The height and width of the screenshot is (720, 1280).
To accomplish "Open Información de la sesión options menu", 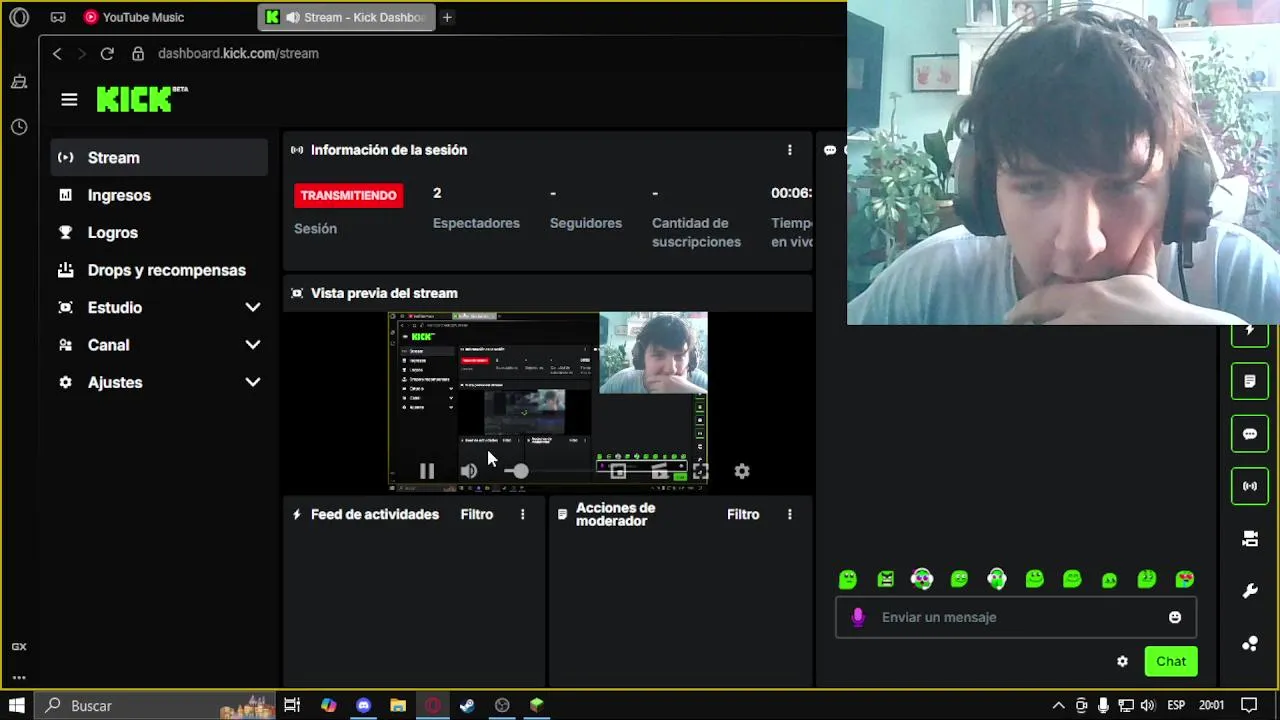I will 789,150.
